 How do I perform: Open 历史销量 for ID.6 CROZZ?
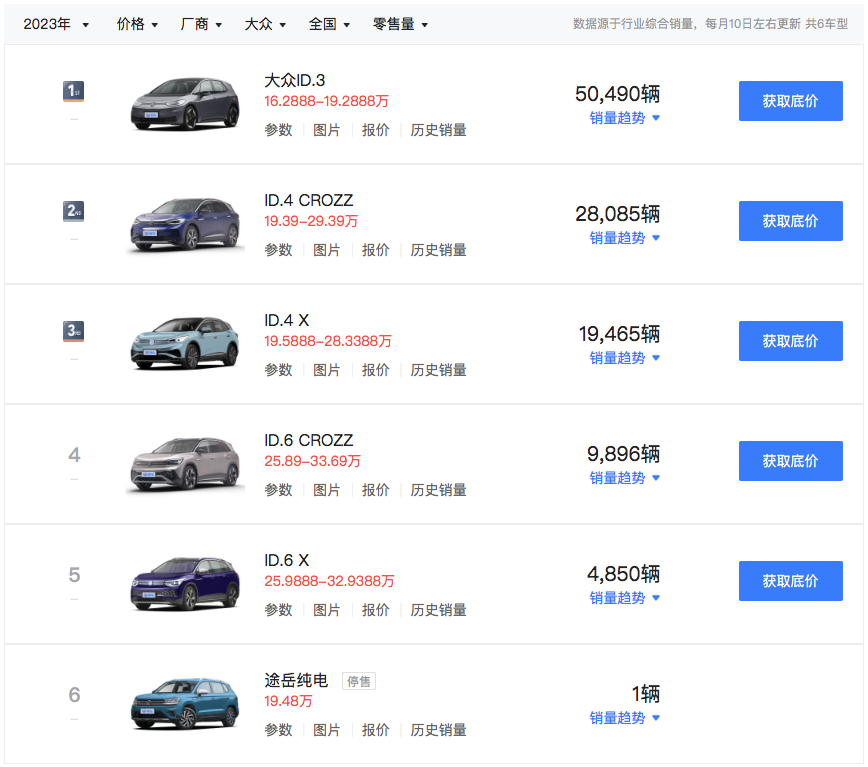[x=438, y=490]
